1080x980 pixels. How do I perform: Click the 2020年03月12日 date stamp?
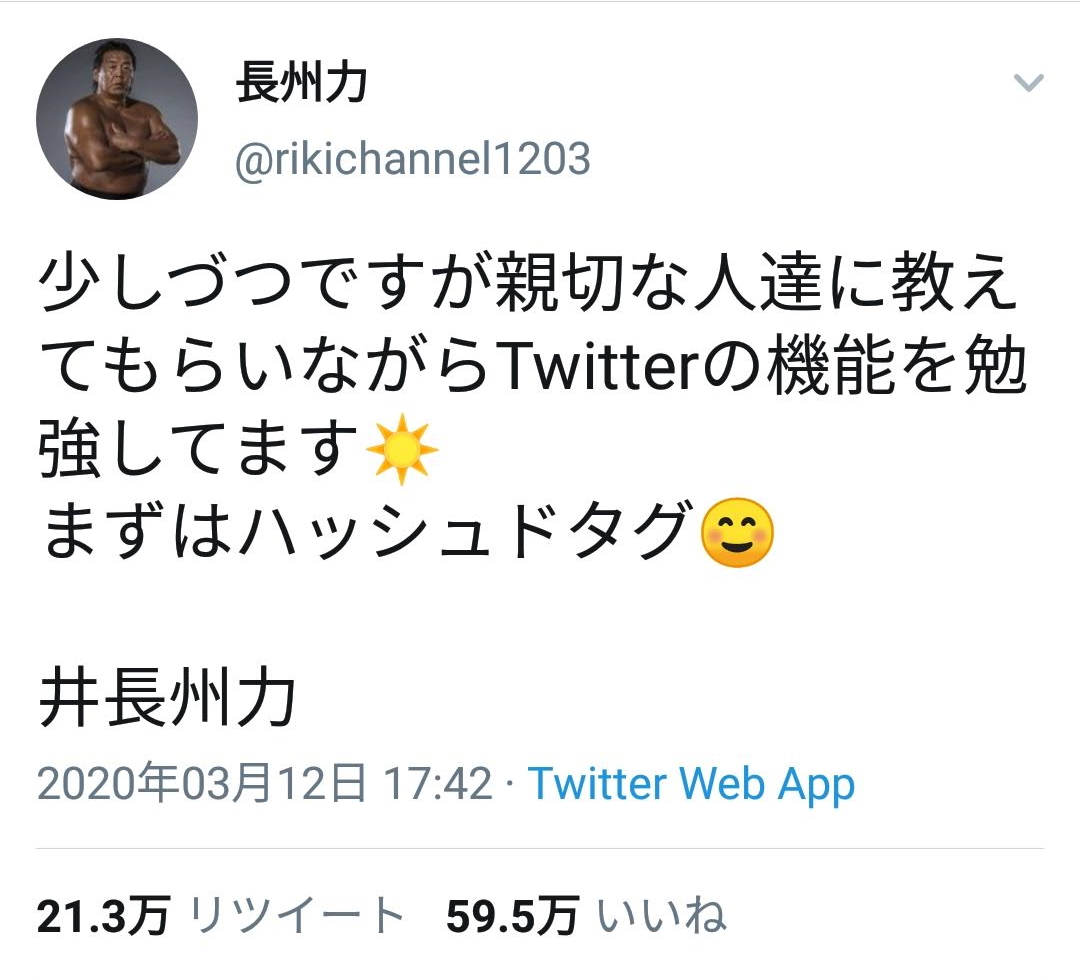coord(202,784)
